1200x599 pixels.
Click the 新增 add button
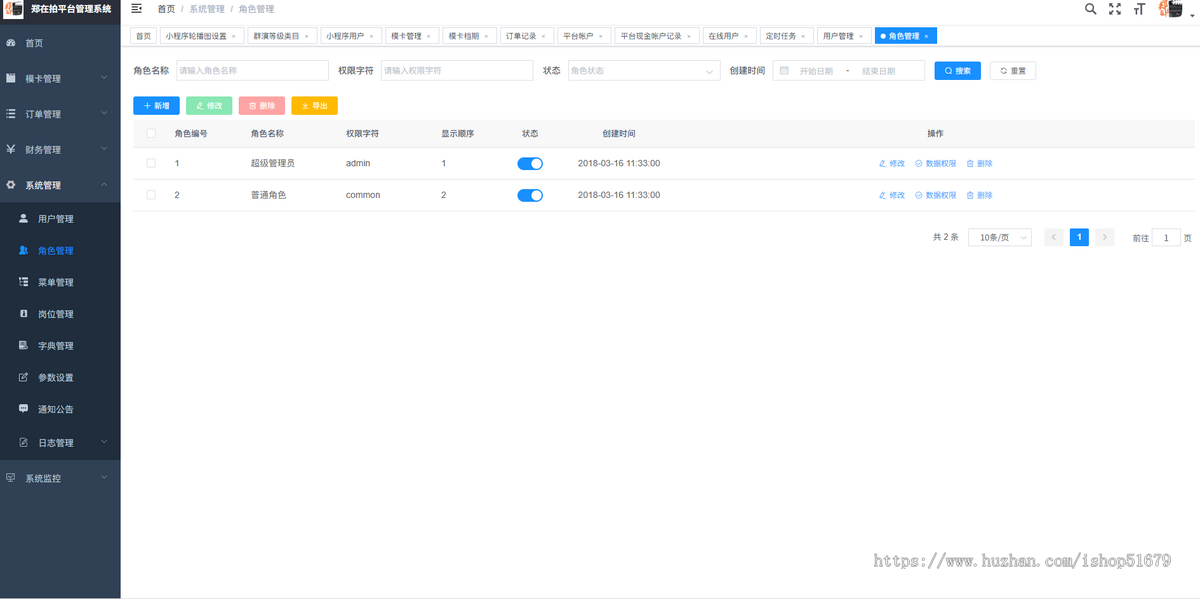click(x=156, y=105)
